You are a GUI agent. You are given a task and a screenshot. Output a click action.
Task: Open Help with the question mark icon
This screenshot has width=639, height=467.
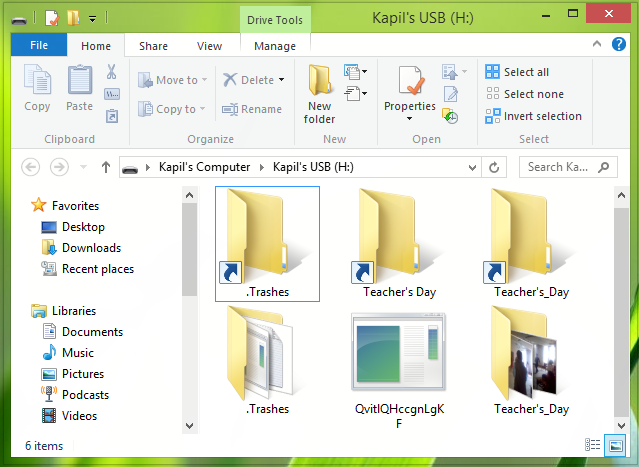[619, 44]
